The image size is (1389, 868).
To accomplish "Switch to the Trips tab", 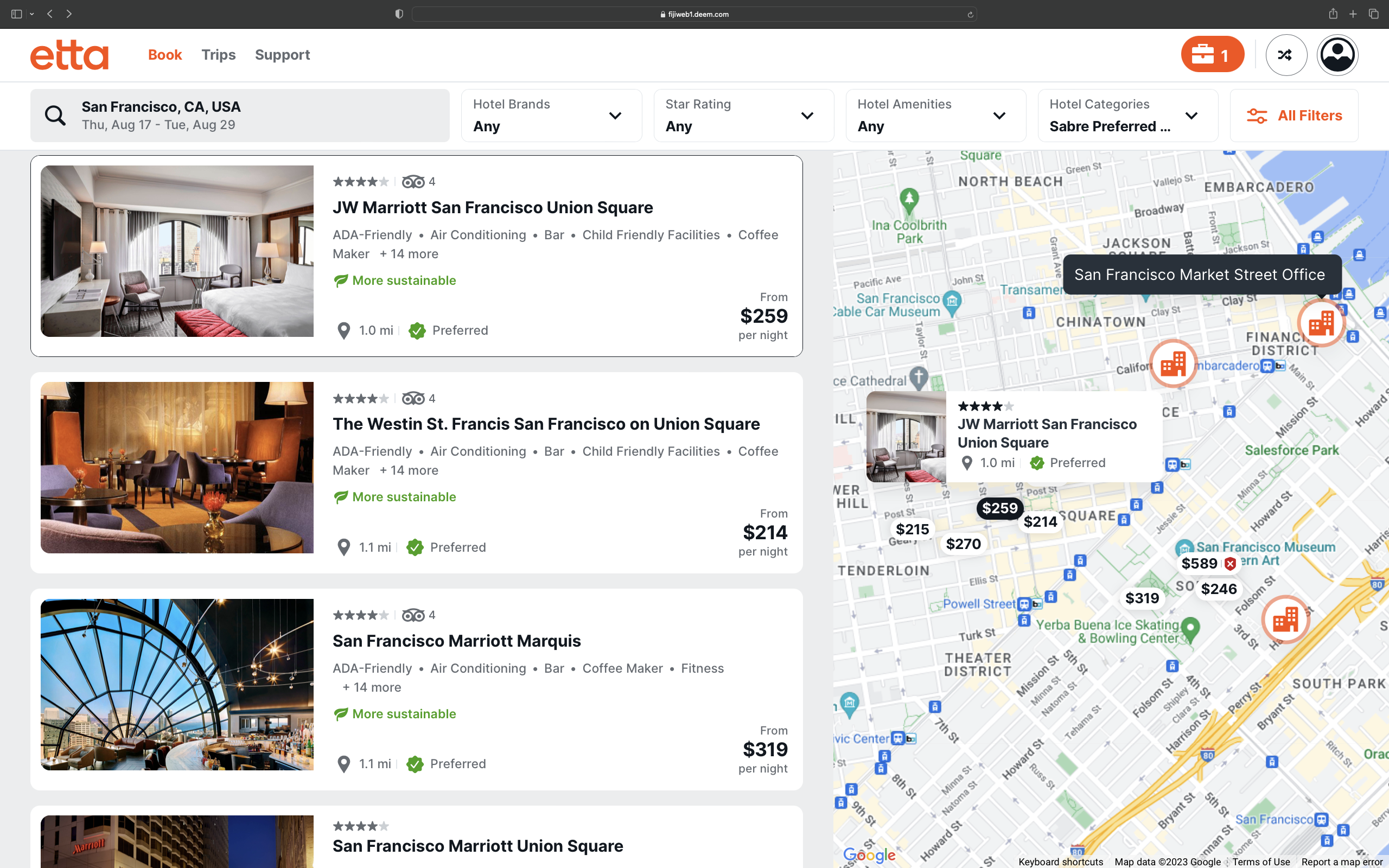I will click(218, 55).
